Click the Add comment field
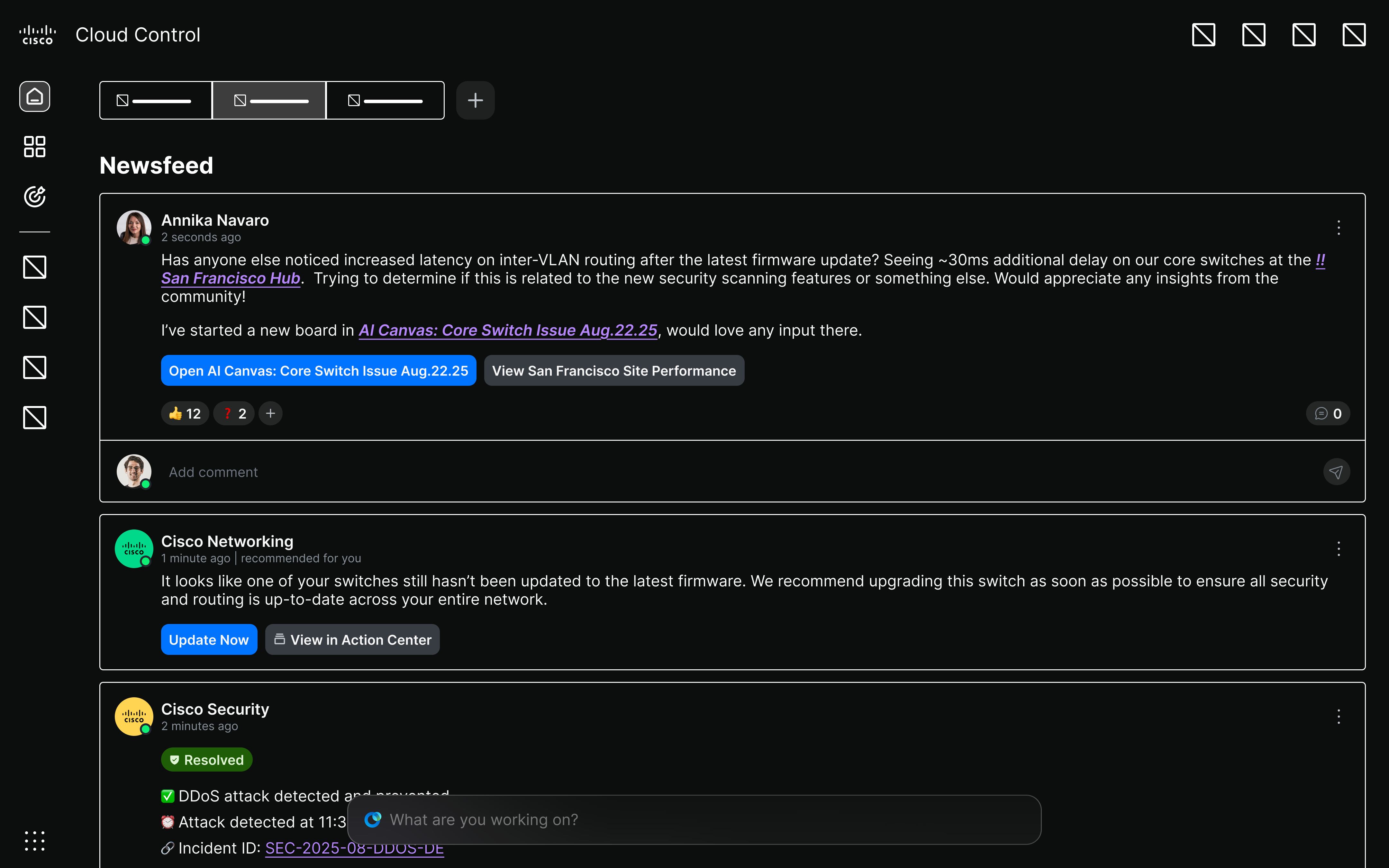 [x=402, y=471]
